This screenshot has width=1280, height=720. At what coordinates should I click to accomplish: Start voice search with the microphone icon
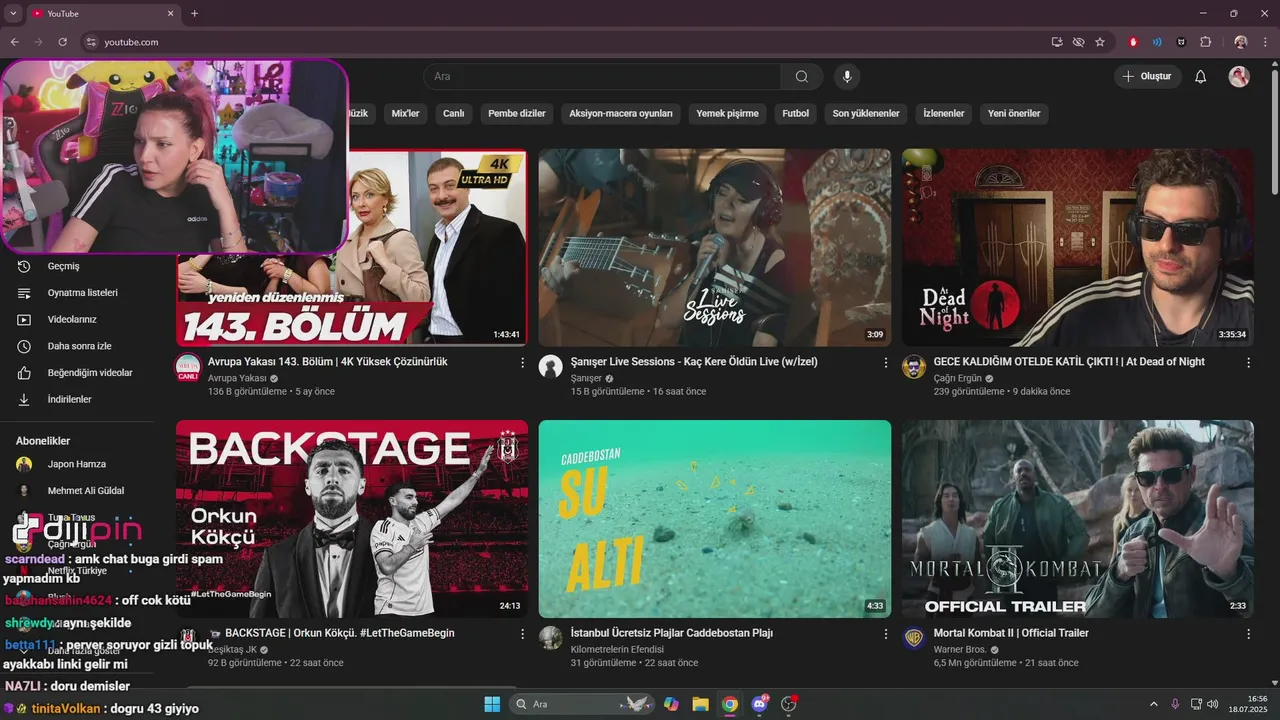[847, 77]
